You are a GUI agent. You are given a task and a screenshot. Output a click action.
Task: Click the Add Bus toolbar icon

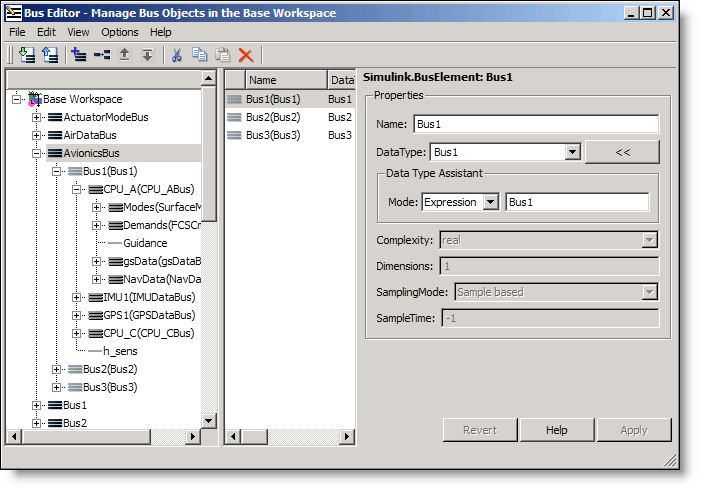79,56
